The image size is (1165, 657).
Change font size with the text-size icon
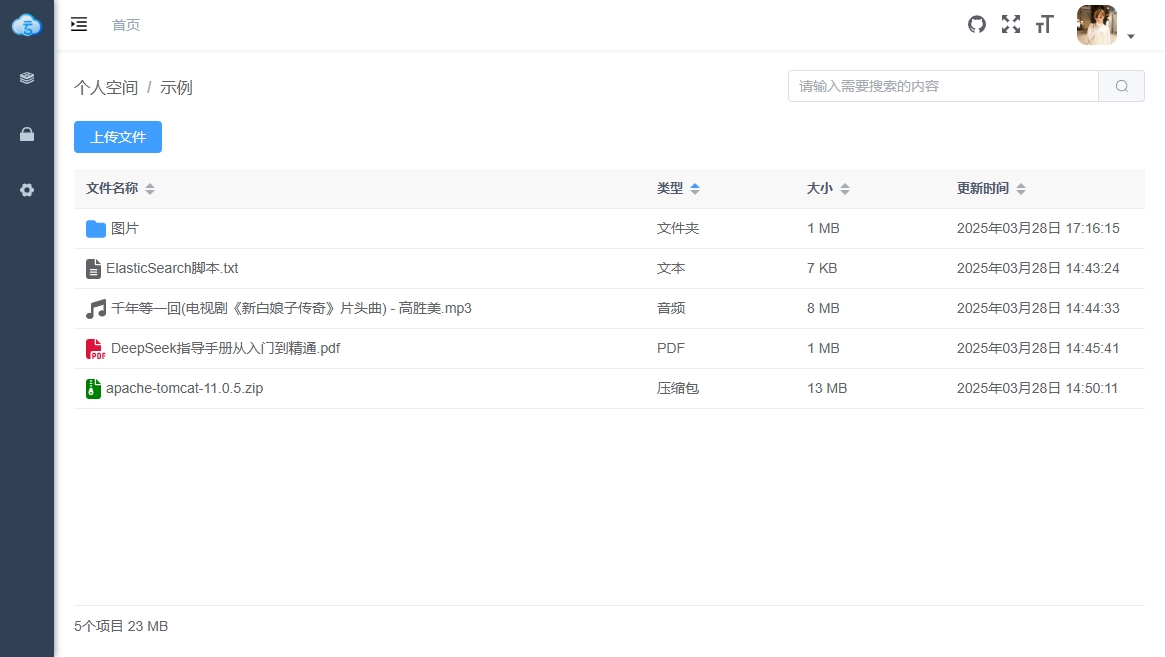tap(1045, 25)
